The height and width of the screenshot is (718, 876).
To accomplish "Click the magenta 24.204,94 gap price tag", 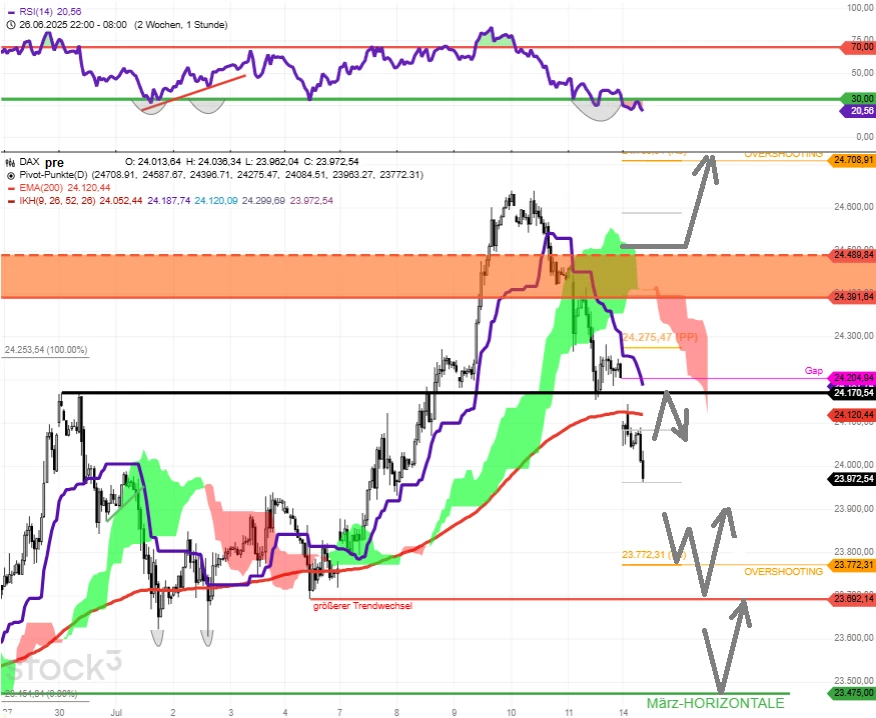I will (853, 378).
